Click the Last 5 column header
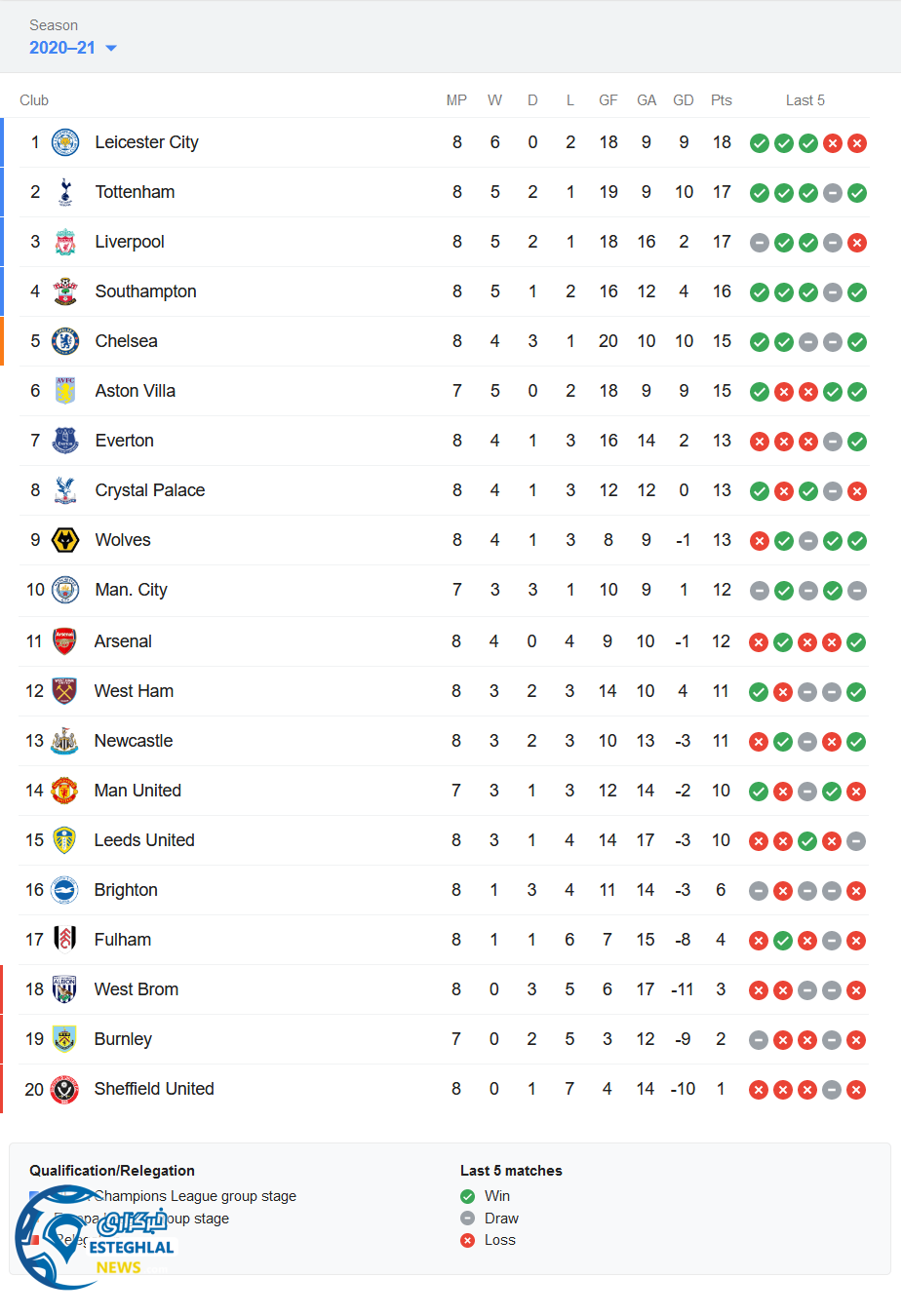The width and height of the screenshot is (903, 1316). [x=805, y=100]
